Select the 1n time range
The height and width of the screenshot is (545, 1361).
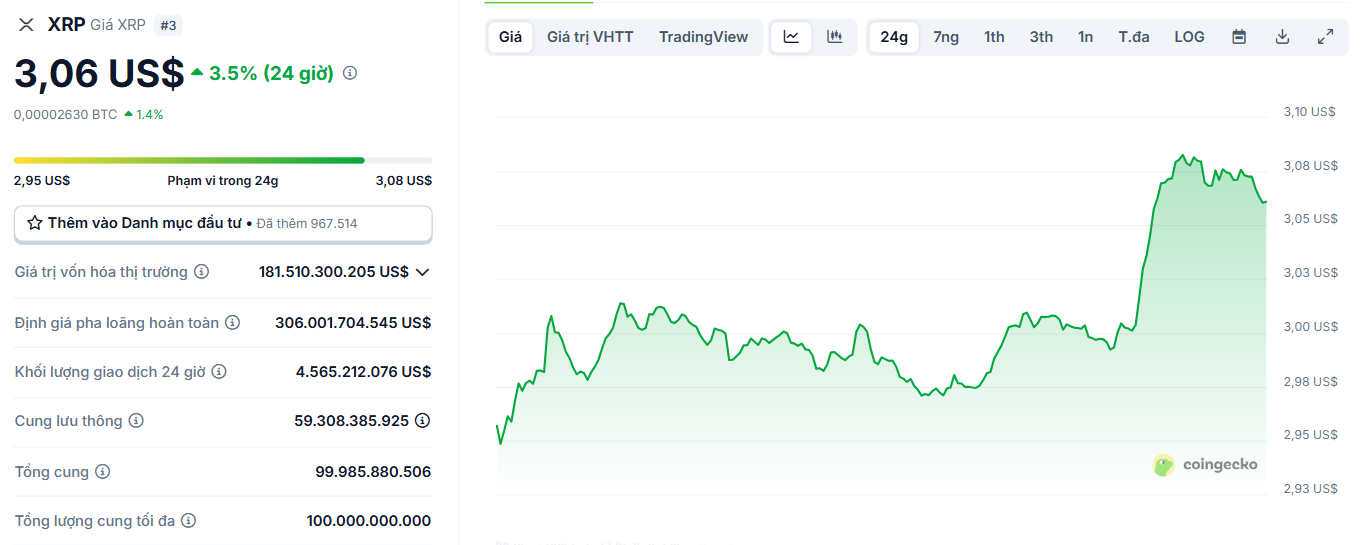coord(1085,37)
